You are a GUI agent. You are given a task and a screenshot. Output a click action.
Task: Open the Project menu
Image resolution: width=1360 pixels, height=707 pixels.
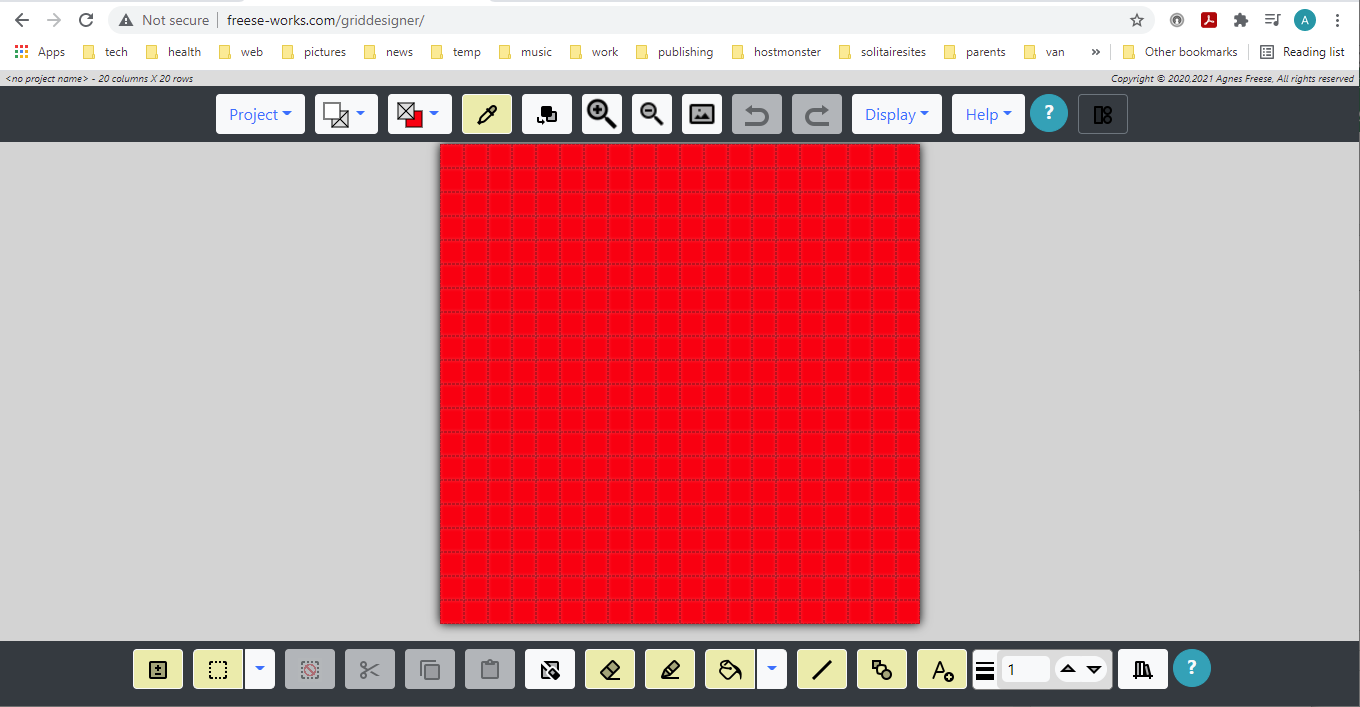point(260,113)
